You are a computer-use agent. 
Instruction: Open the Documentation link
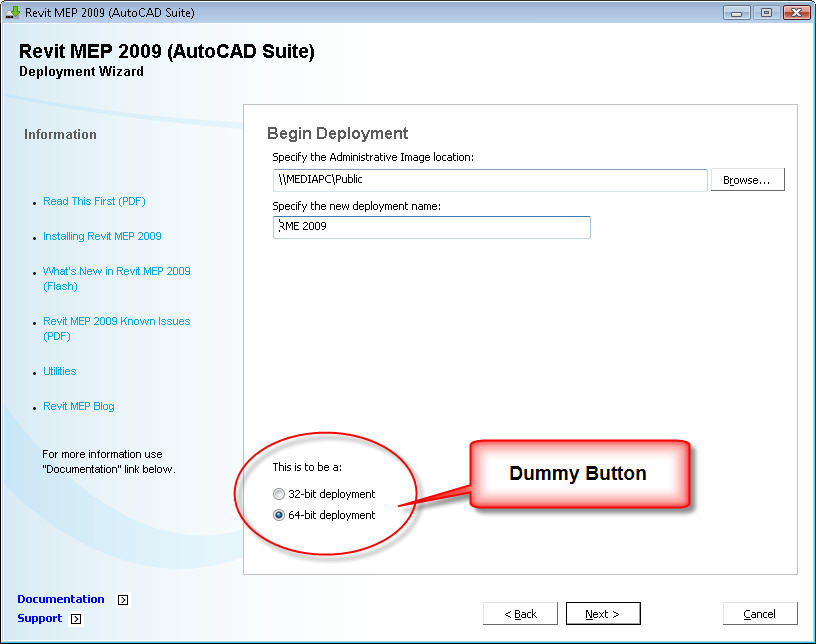point(61,599)
